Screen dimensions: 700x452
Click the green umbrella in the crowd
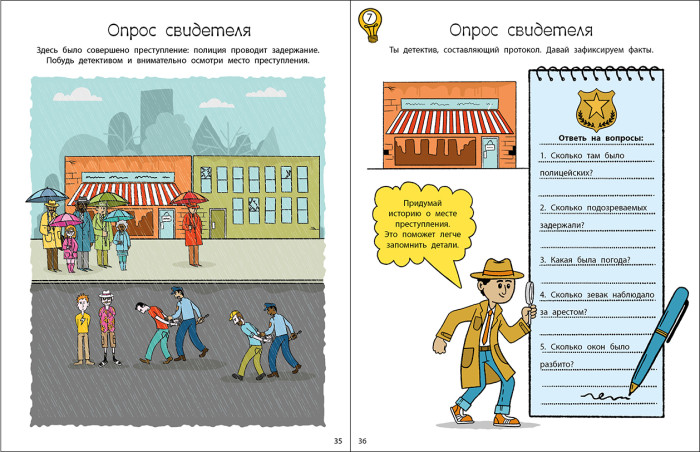point(108,198)
